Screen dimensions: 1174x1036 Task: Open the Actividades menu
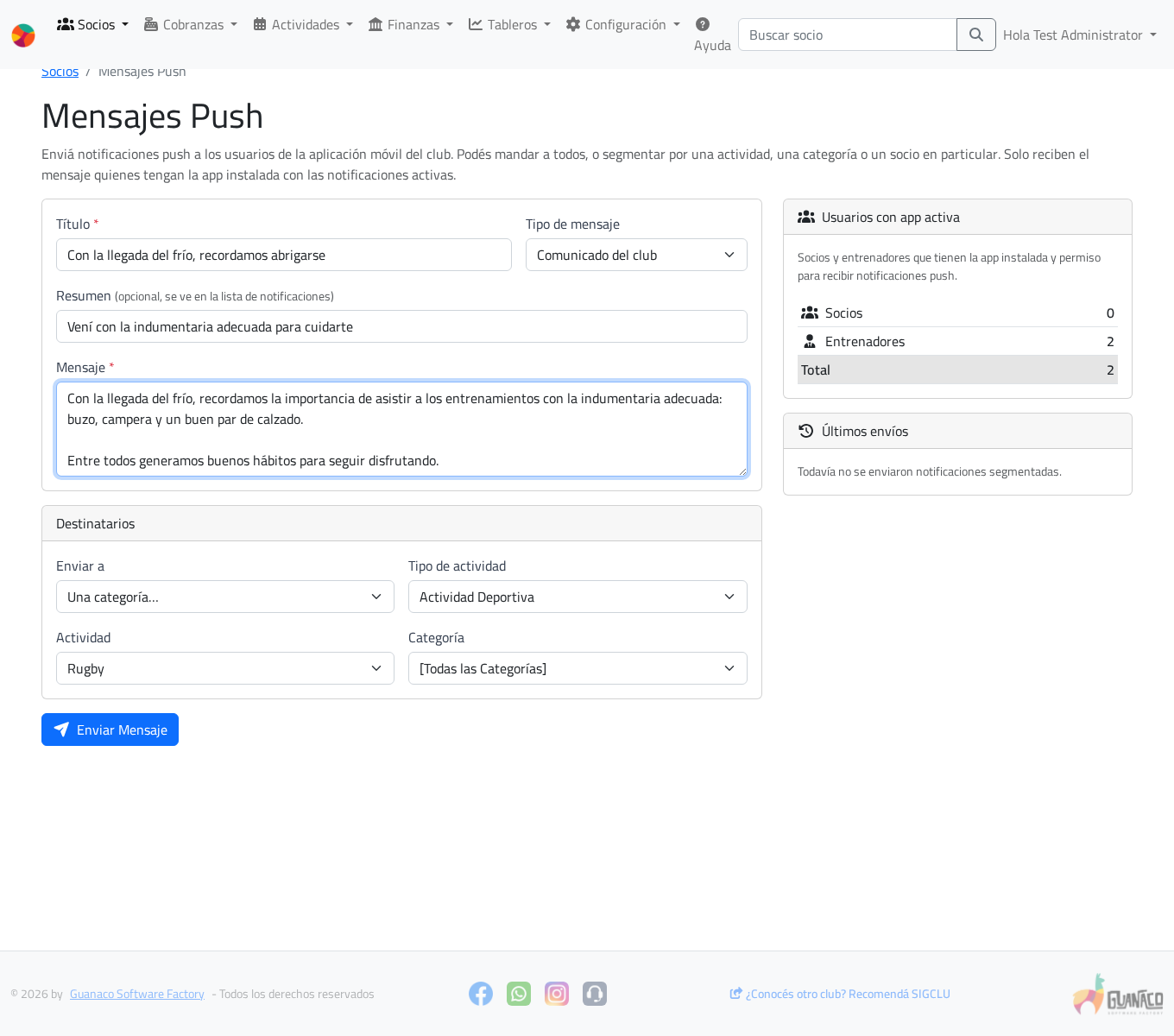coord(303,24)
